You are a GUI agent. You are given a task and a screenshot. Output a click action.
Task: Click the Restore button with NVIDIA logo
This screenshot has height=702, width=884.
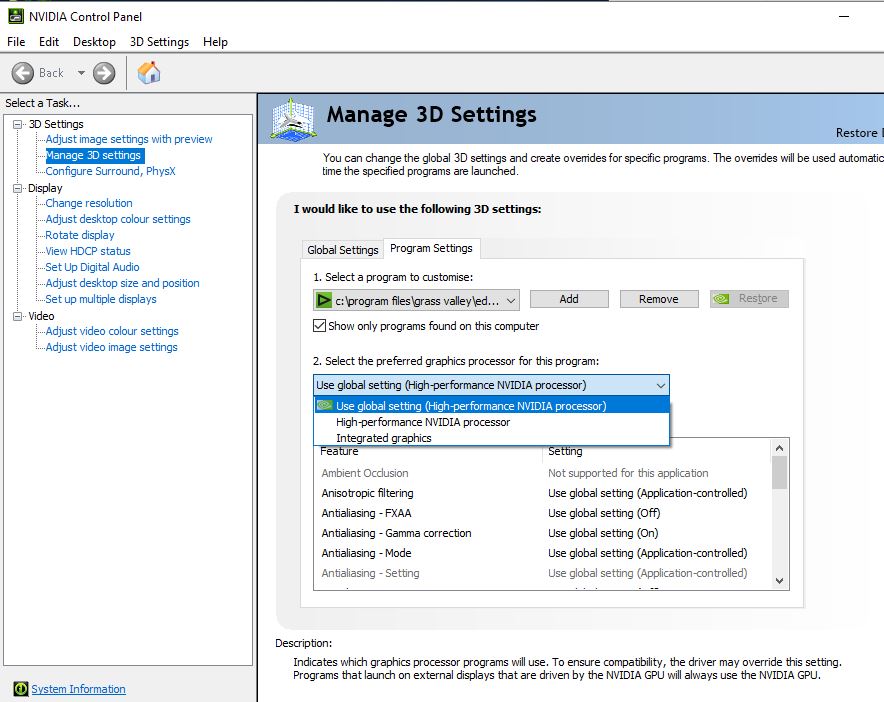(x=749, y=298)
